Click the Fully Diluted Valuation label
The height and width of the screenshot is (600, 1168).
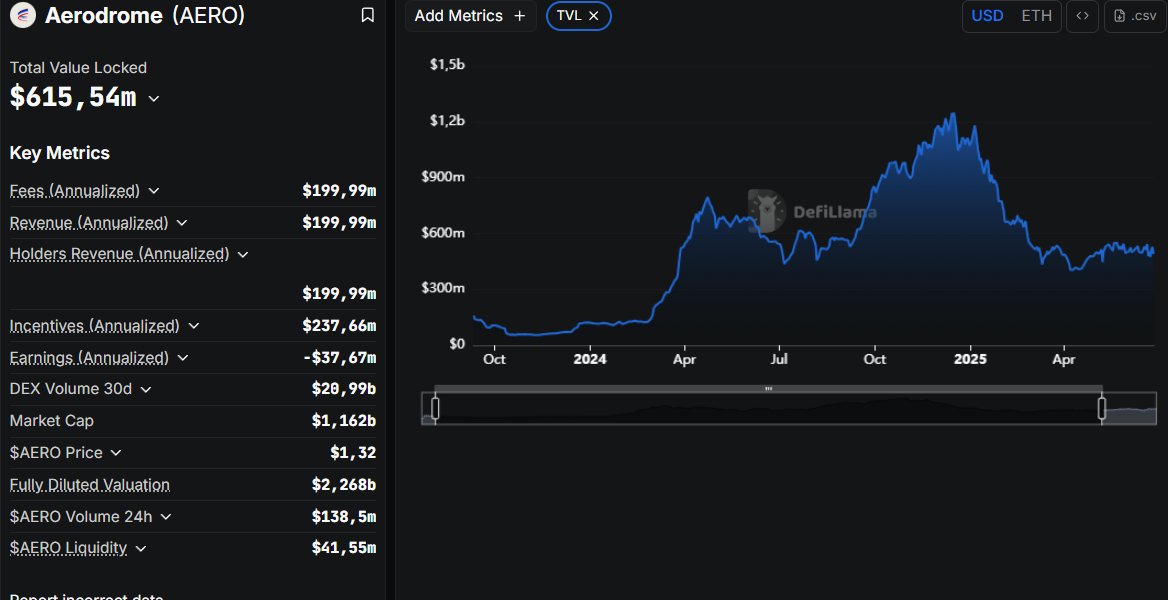[x=89, y=484]
